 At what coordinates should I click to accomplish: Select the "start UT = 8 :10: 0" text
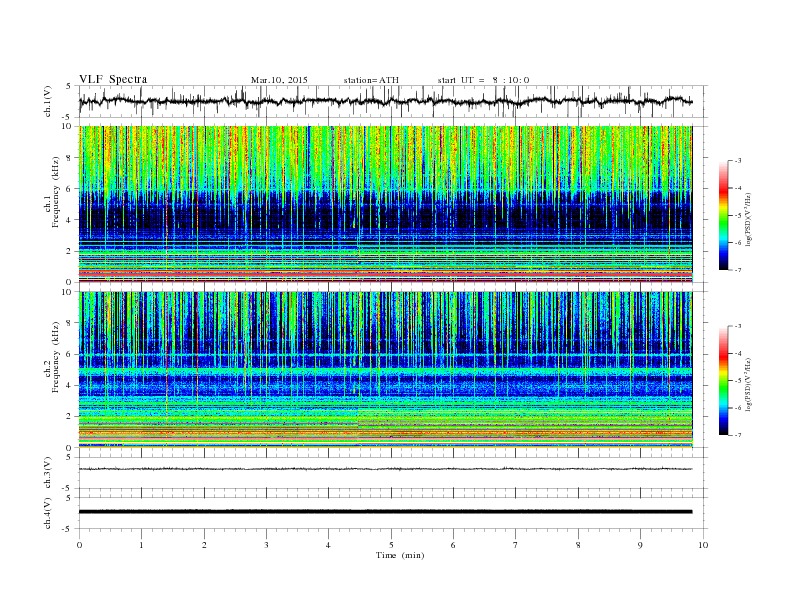click(483, 80)
